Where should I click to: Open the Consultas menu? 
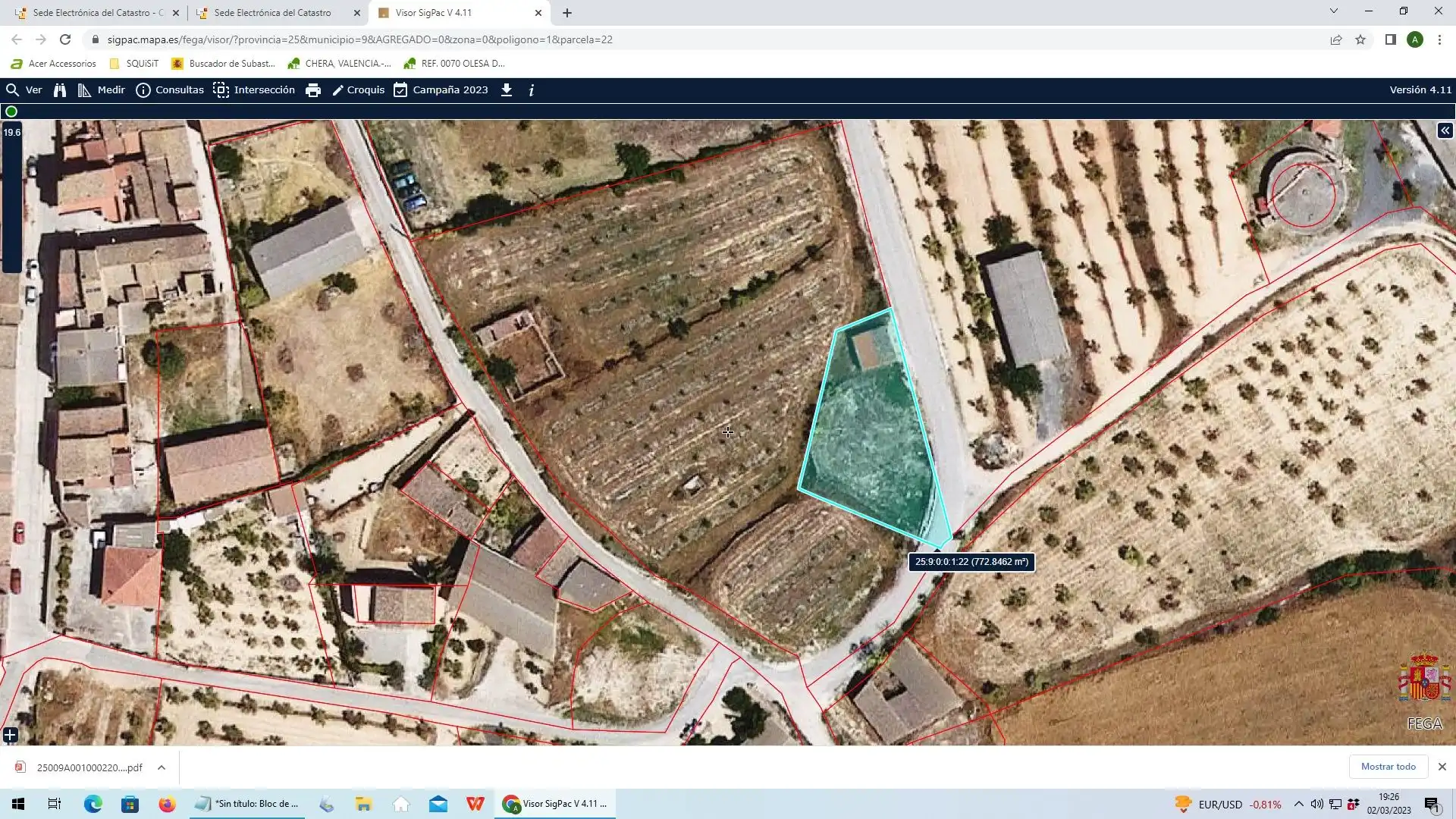pos(170,90)
